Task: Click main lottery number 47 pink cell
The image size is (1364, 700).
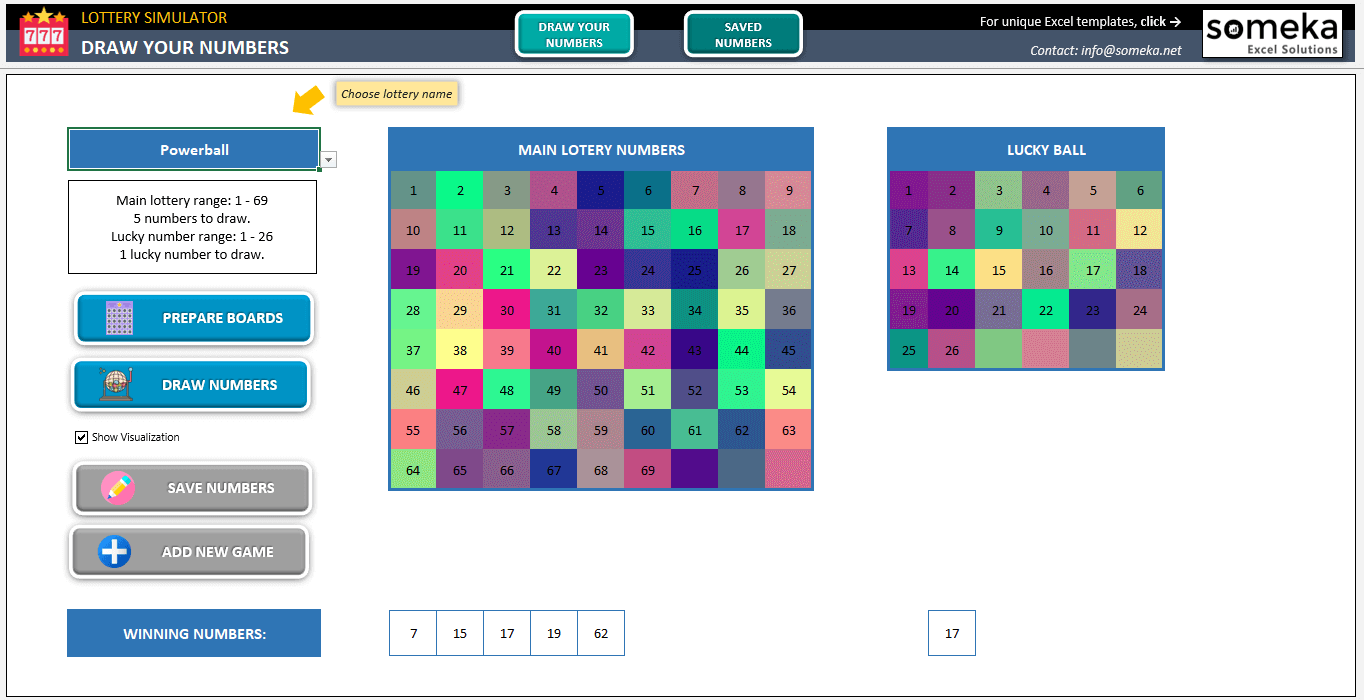Action: click(x=460, y=390)
